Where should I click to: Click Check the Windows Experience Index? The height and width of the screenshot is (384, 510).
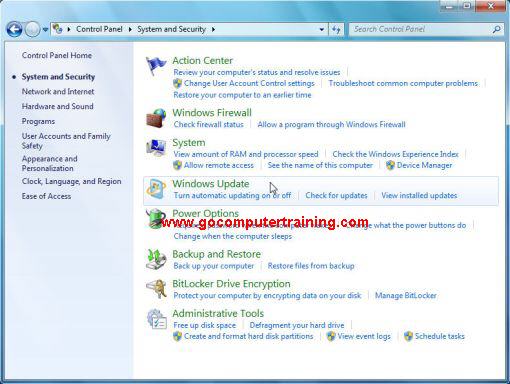[x=396, y=154]
